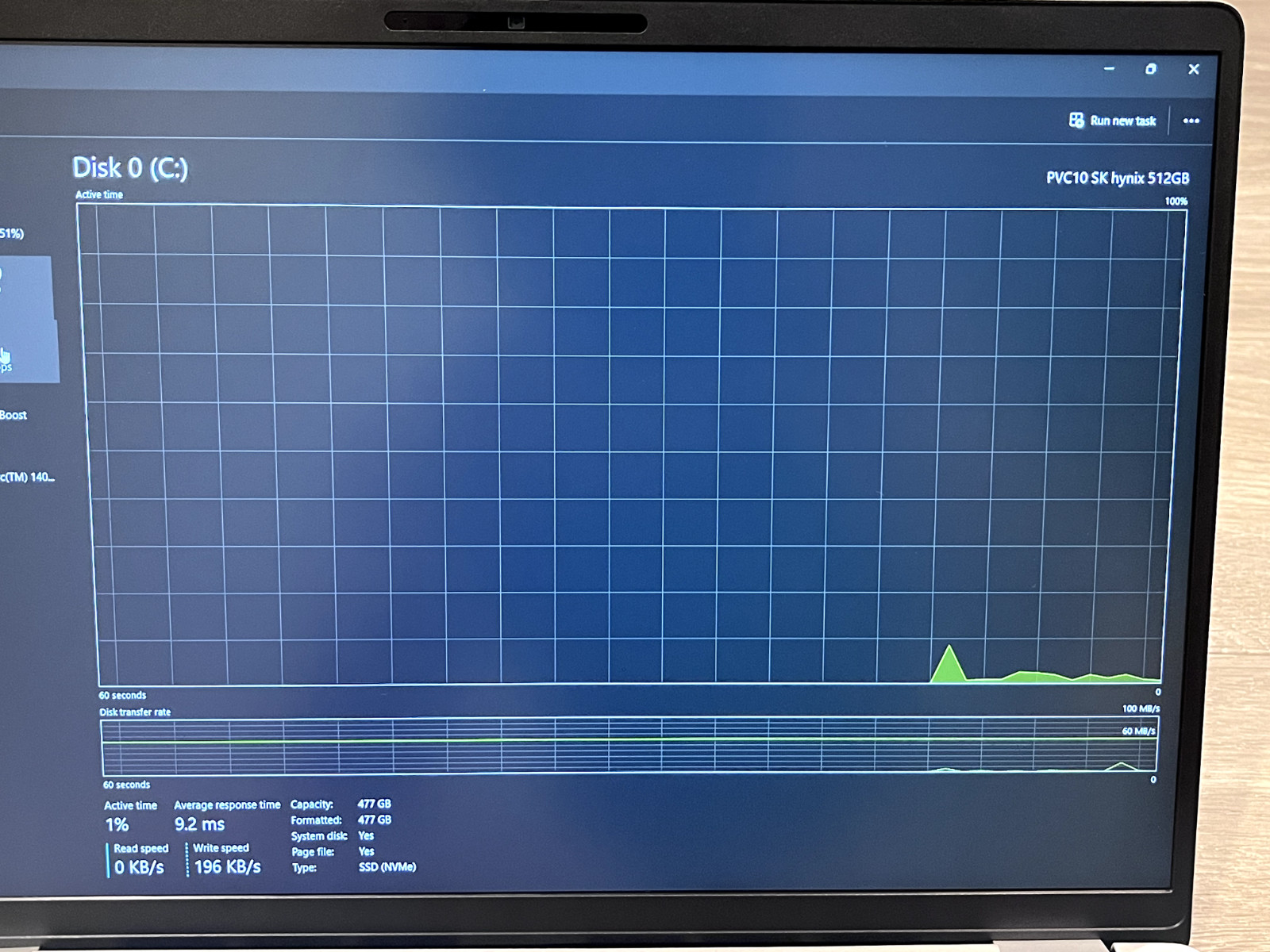Click the Disk transfer rate graph
Image resolution: width=1270 pixels, height=952 pixels.
629,746
